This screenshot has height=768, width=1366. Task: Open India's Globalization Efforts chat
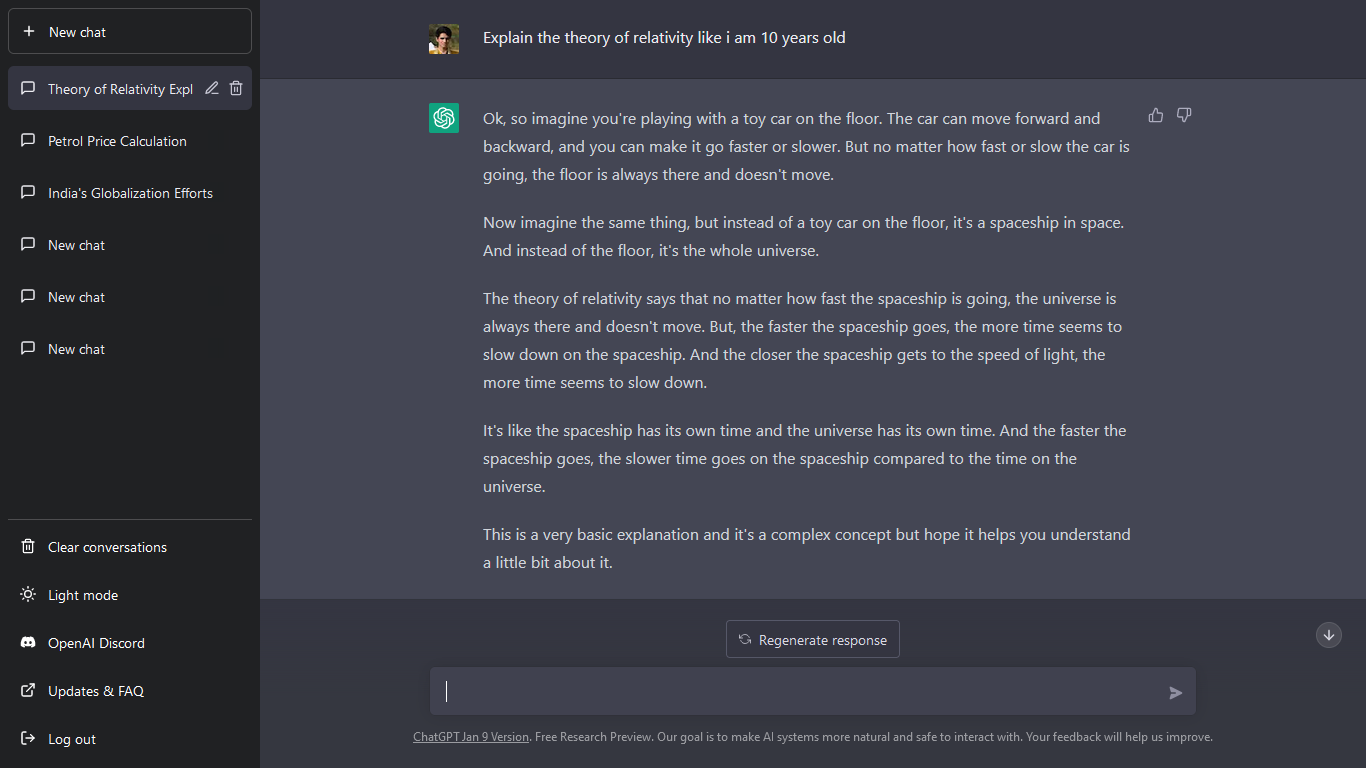coord(130,193)
